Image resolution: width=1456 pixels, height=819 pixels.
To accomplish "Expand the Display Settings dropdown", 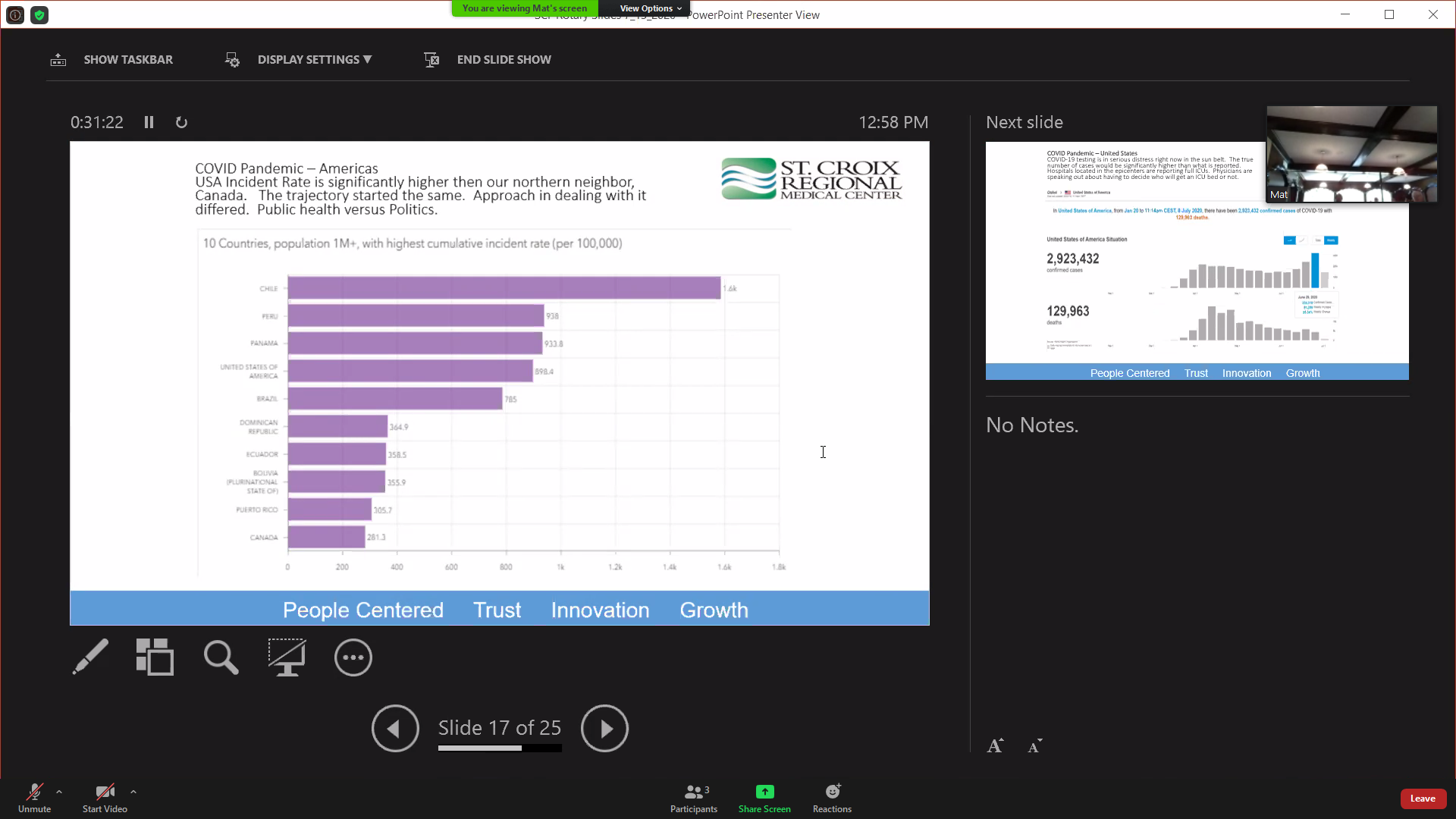I will [314, 60].
